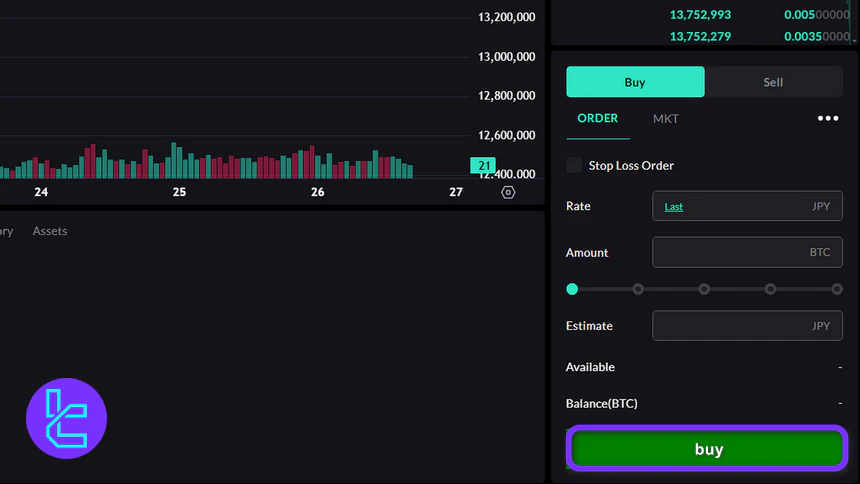The width and height of the screenshot is (860, 484).
Task: Click order book amount 0.00500000
Action: click(817, 15)
